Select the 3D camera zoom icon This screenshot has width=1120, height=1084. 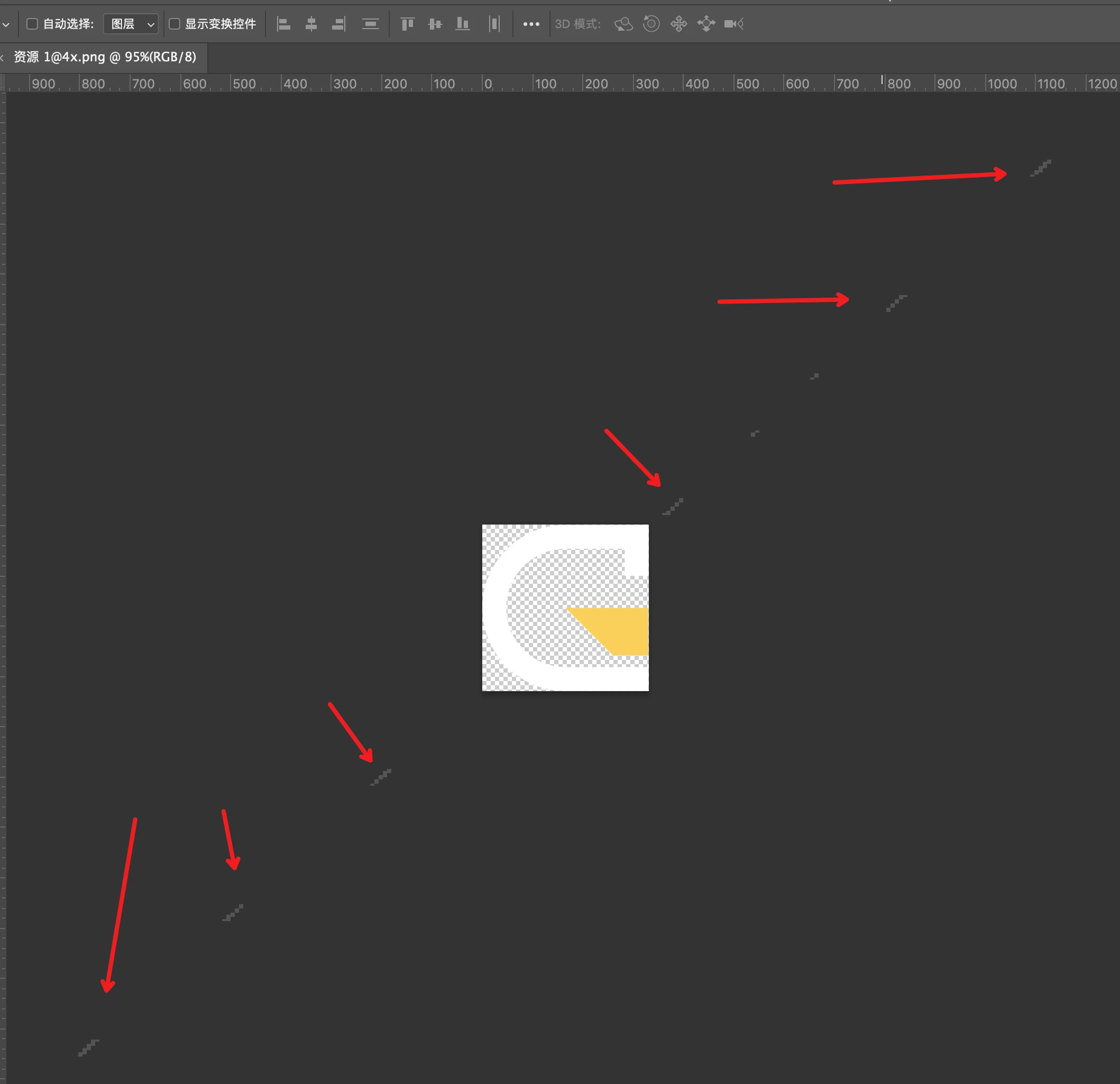734,24
